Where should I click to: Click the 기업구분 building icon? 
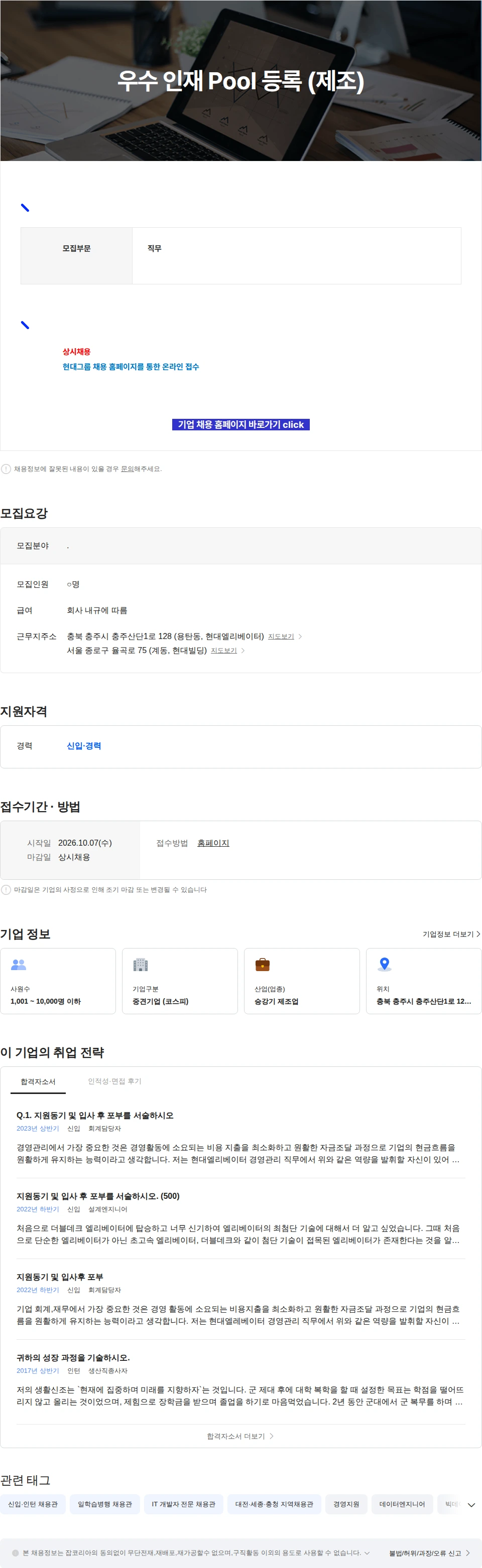pyautogui.click(x=141, y=964)
